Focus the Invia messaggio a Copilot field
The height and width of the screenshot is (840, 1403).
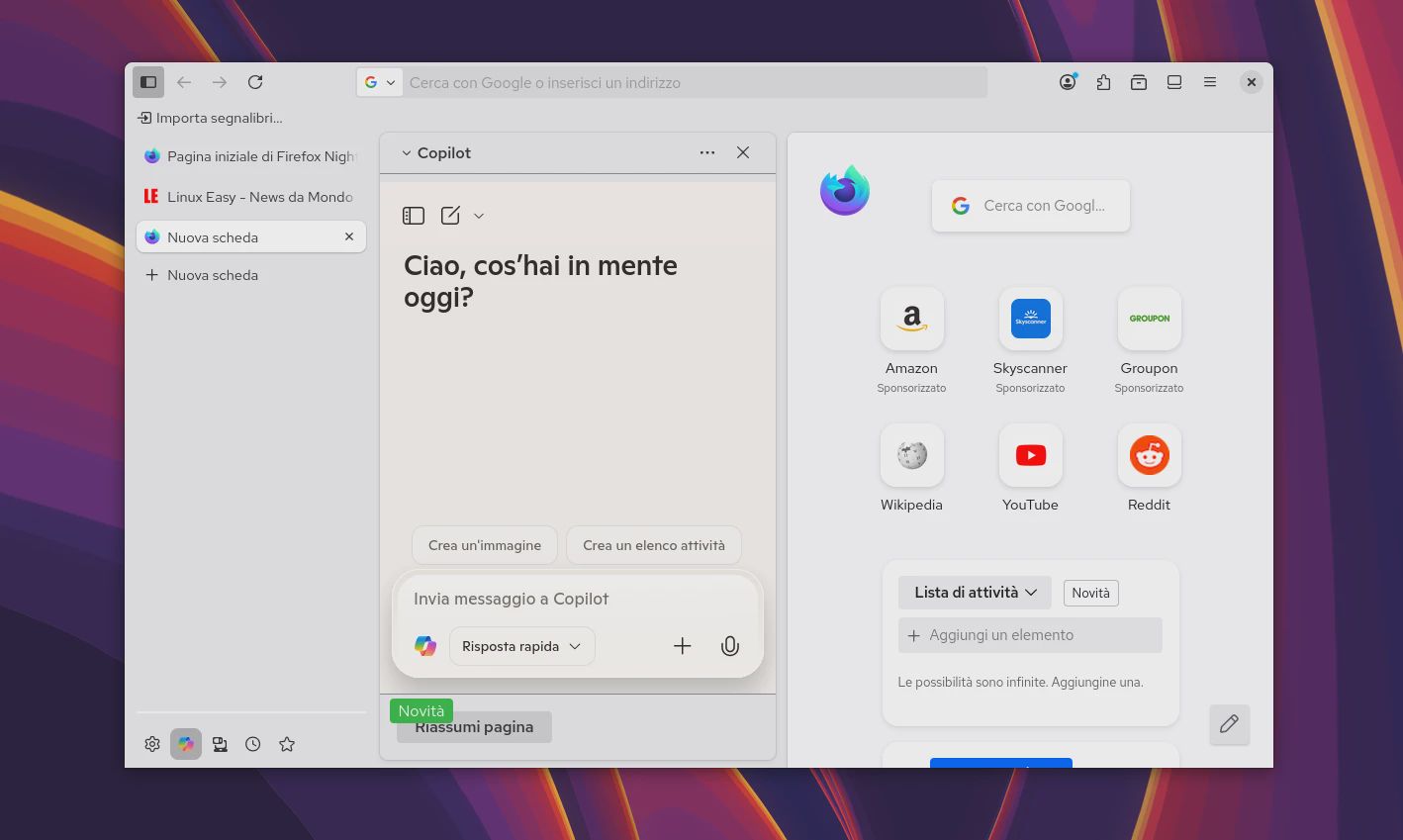pyautogui.click(x=578, y=599)
